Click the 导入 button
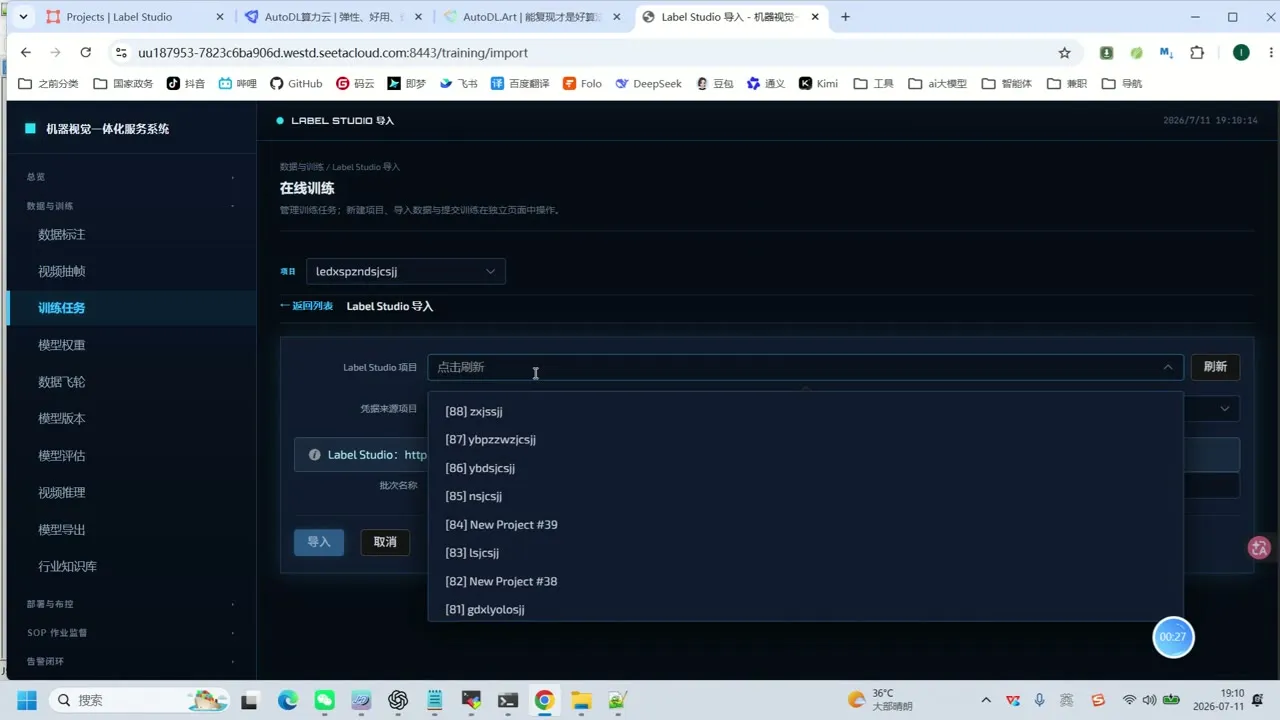 (319, 542)
